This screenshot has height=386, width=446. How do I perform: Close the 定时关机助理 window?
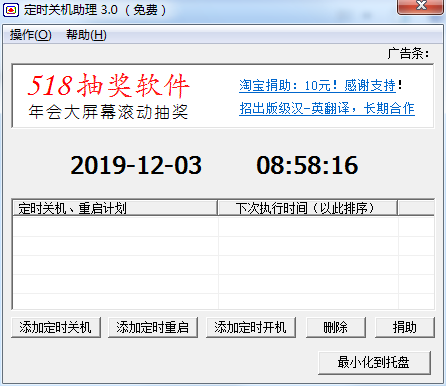[x=421, y=6]
